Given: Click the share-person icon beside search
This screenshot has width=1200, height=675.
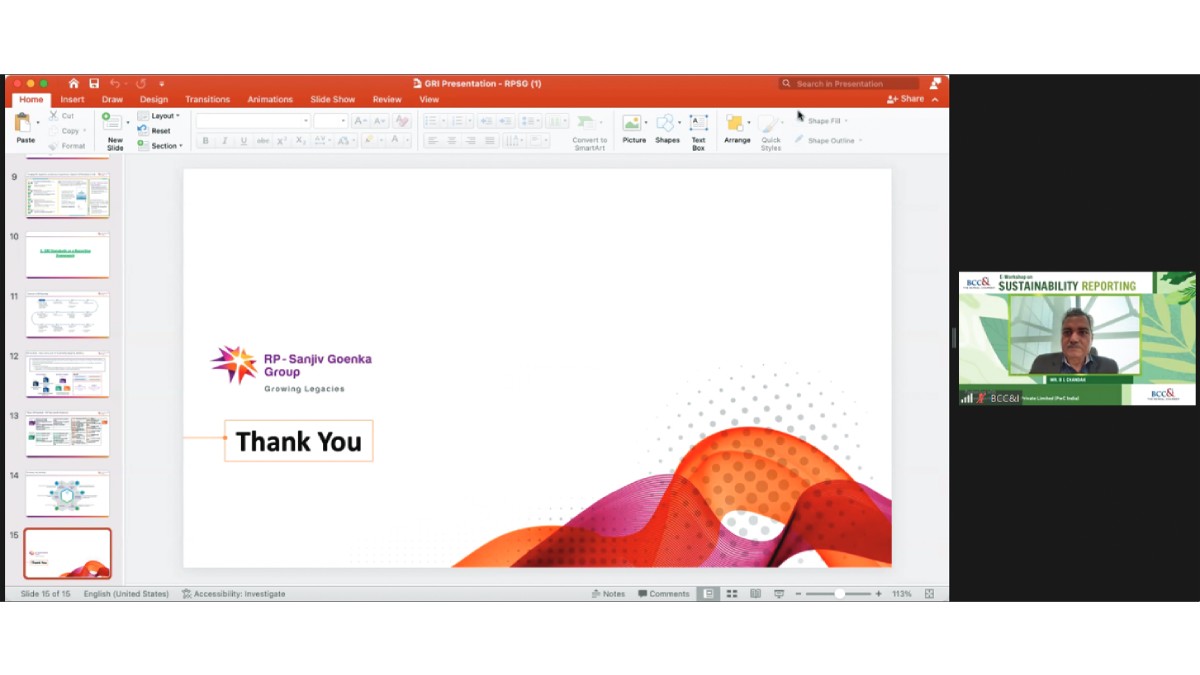Looking at the screenshot, I should click(x=935, y=84).
